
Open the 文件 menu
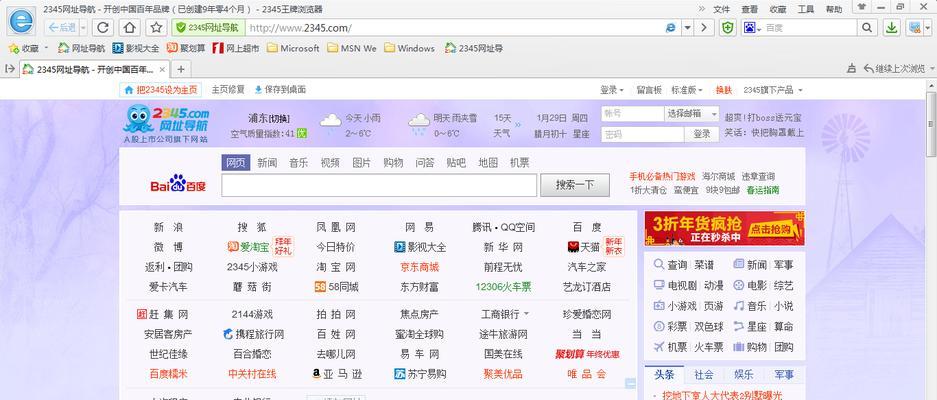point(721,9)
